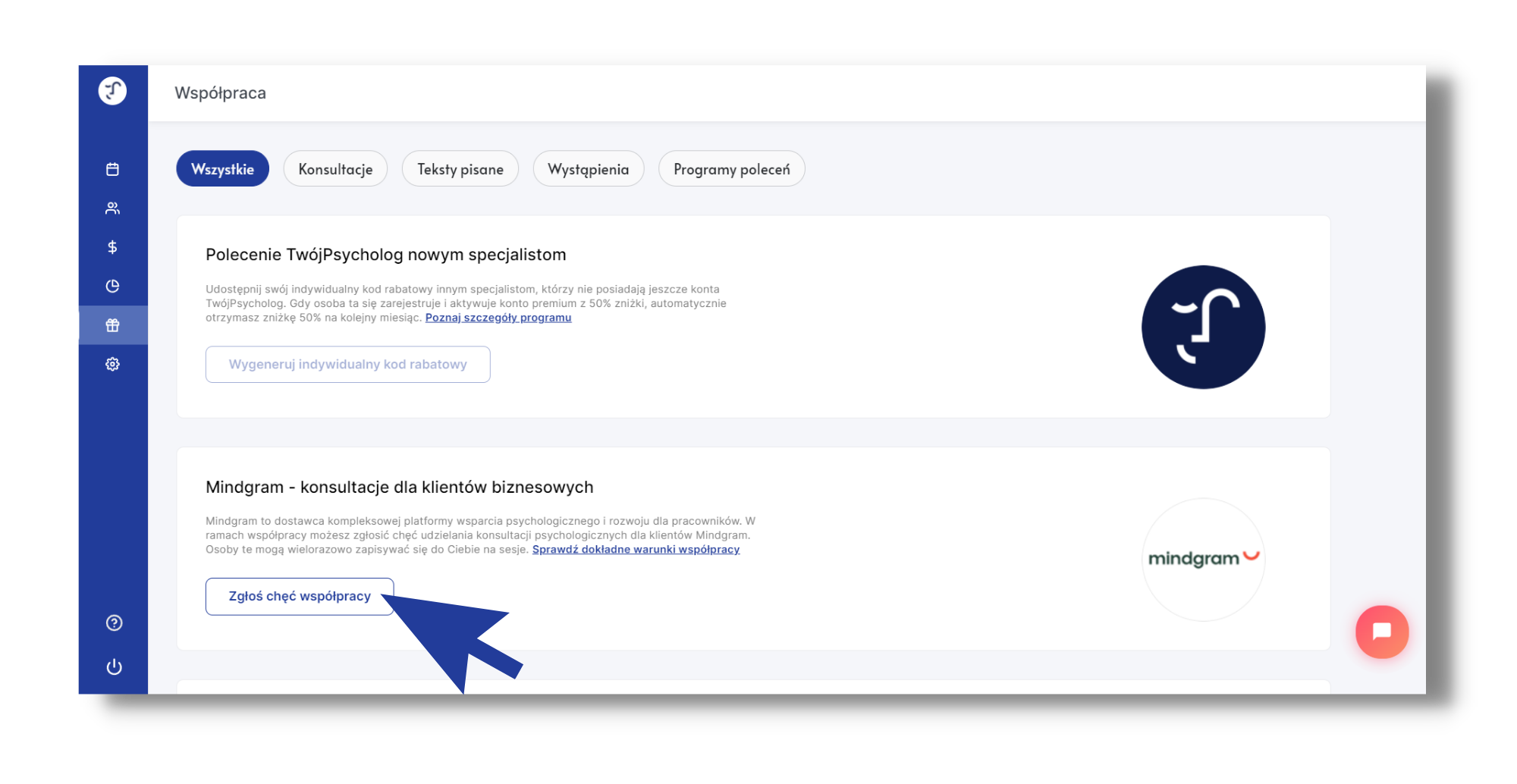Switch to the Konsultacje filter
The width and height of the screenshot is (1517, 784).
click(x=335, y=169)
